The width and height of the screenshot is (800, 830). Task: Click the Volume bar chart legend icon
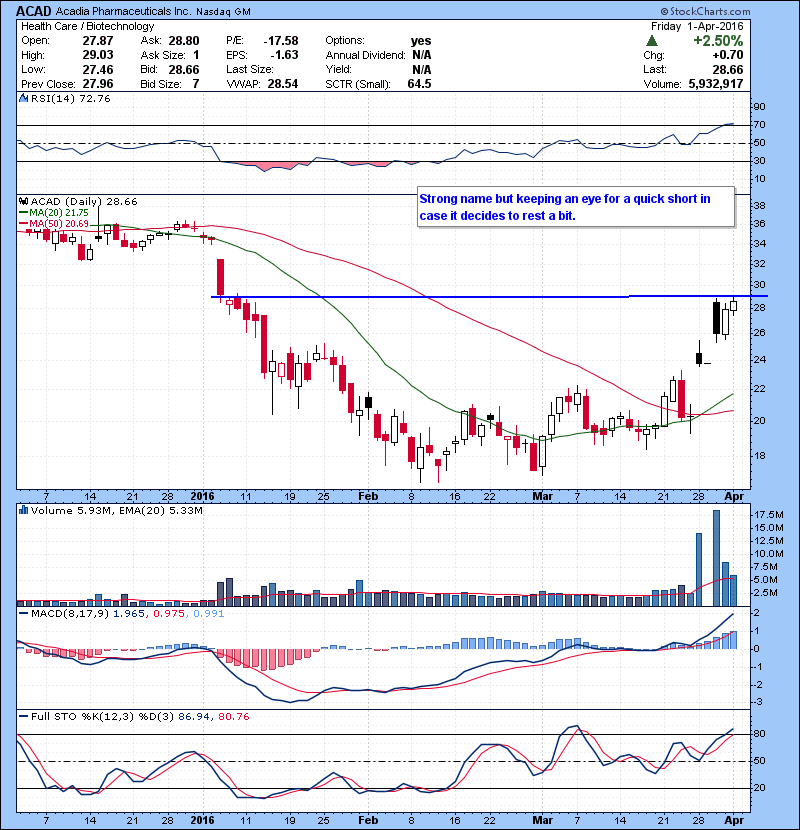tap(23, 510)
